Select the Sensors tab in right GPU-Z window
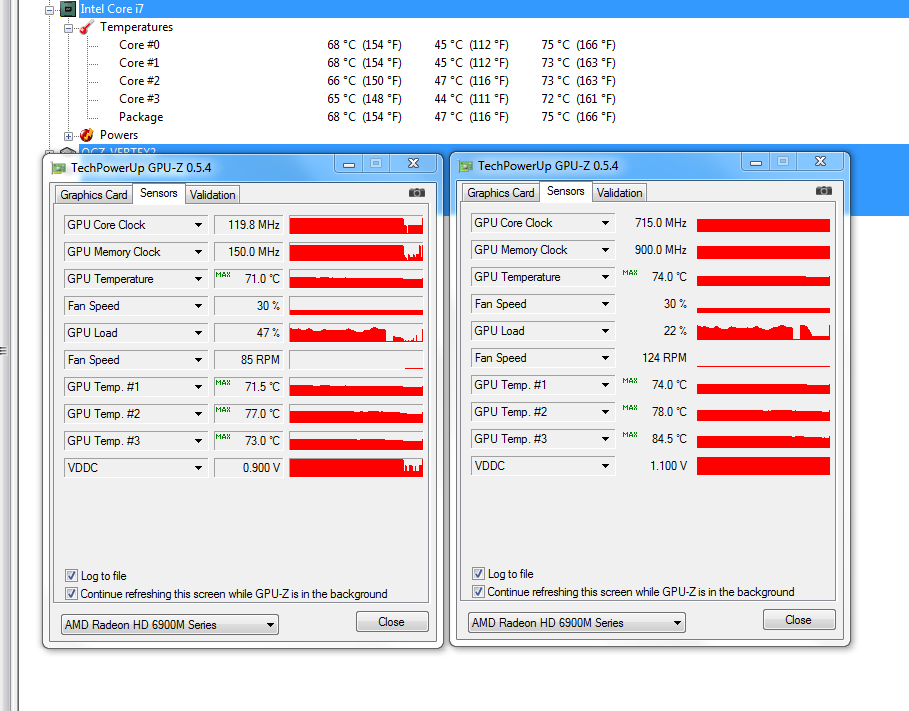 [x=566, y=191]
